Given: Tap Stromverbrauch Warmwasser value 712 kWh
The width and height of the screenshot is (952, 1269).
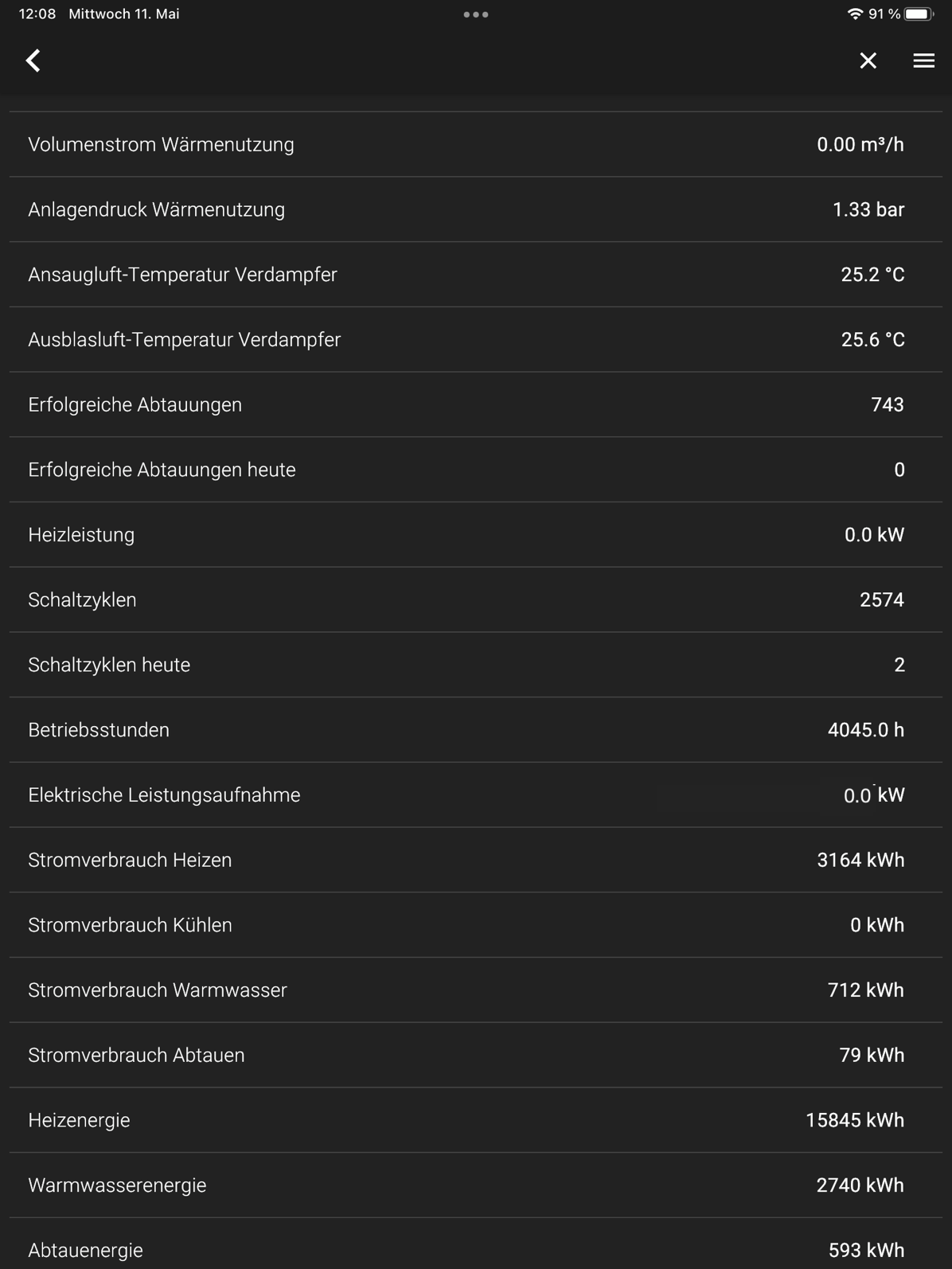Looking at the screenshot, I should tap(865, 990).
